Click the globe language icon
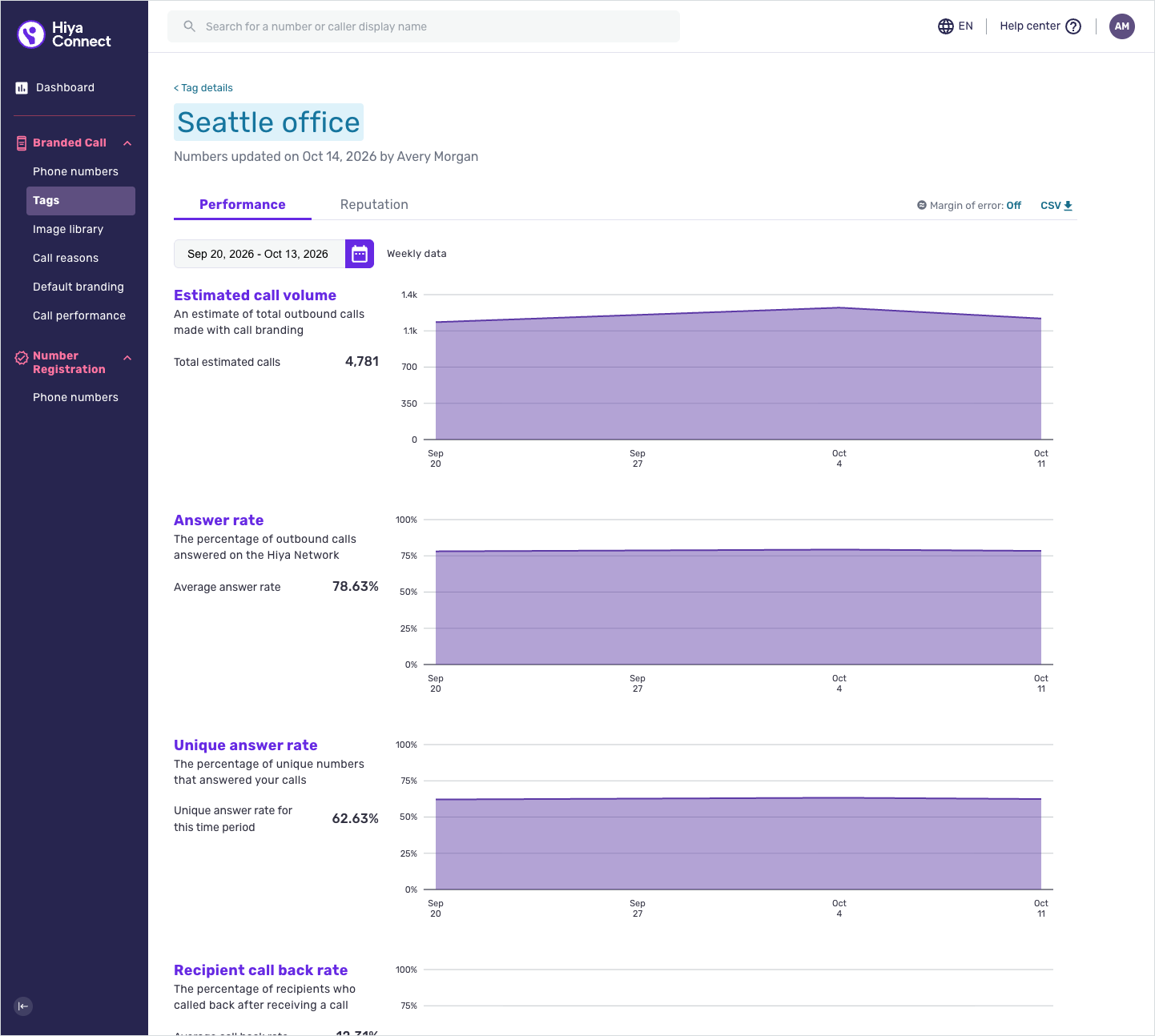 [x=946, y=26]
